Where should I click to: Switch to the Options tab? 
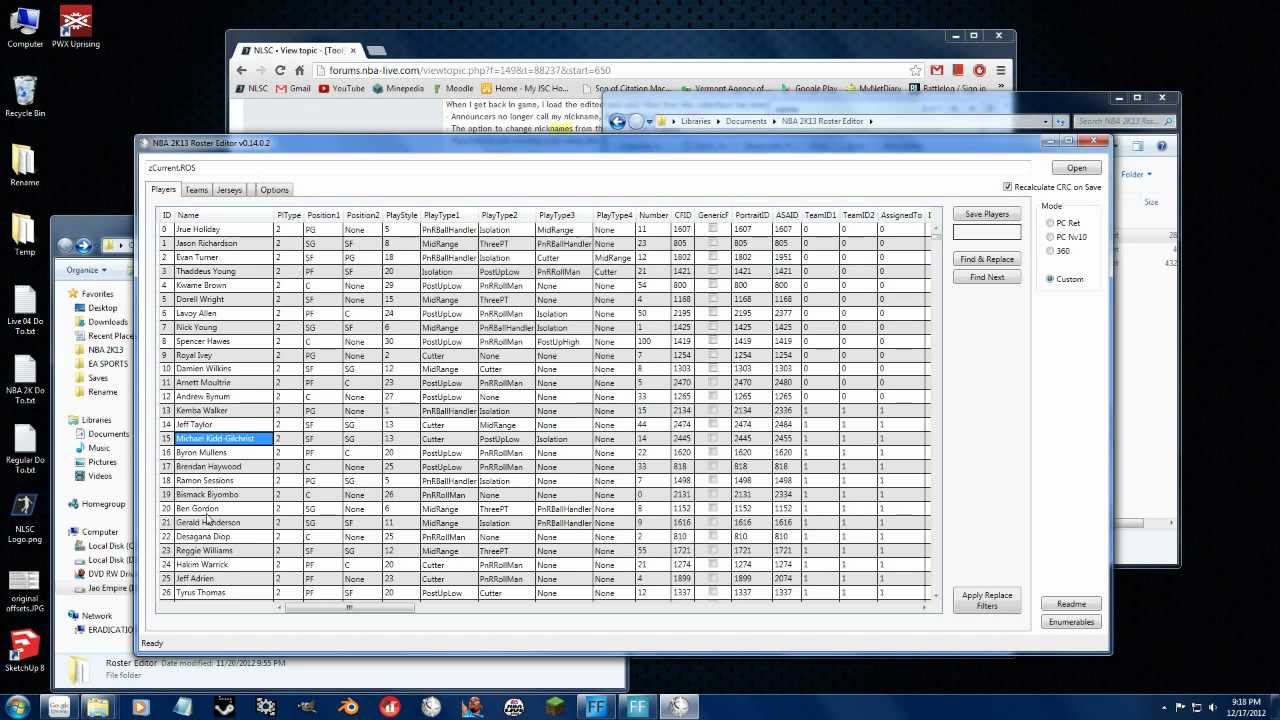[x=274, y=190]
